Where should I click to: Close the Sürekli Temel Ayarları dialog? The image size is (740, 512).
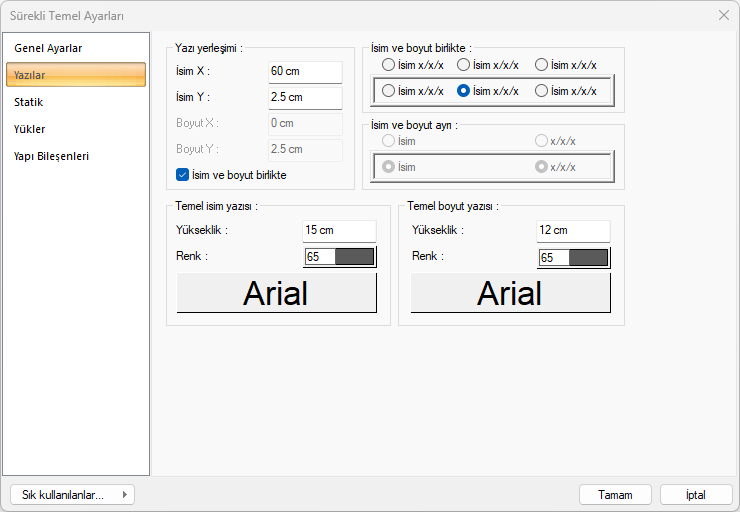pyautogui.click(x=724, y=15)
